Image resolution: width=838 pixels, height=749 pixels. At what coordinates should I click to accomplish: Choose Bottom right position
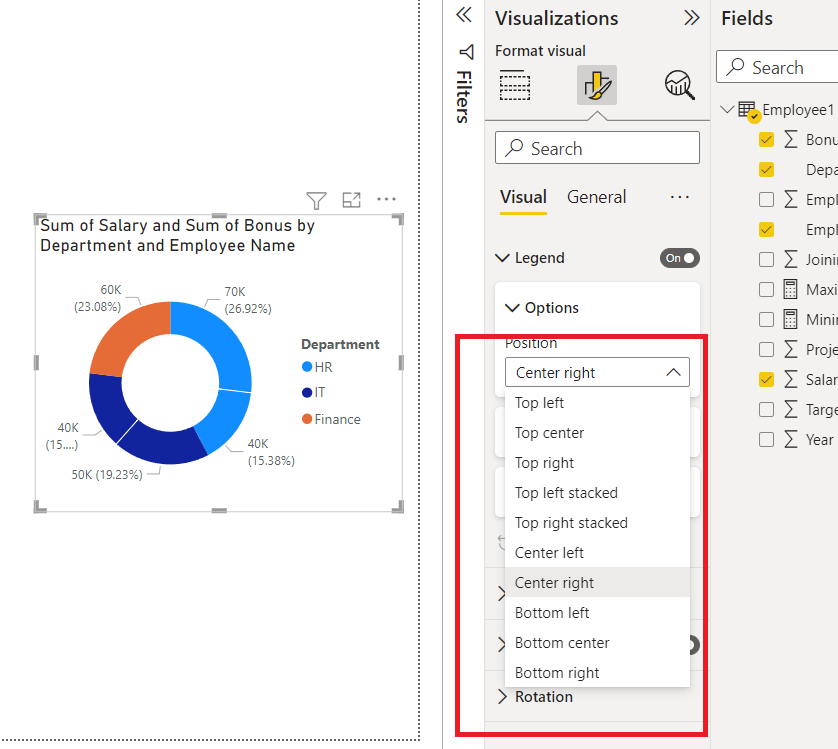click(x=597, y=672)
